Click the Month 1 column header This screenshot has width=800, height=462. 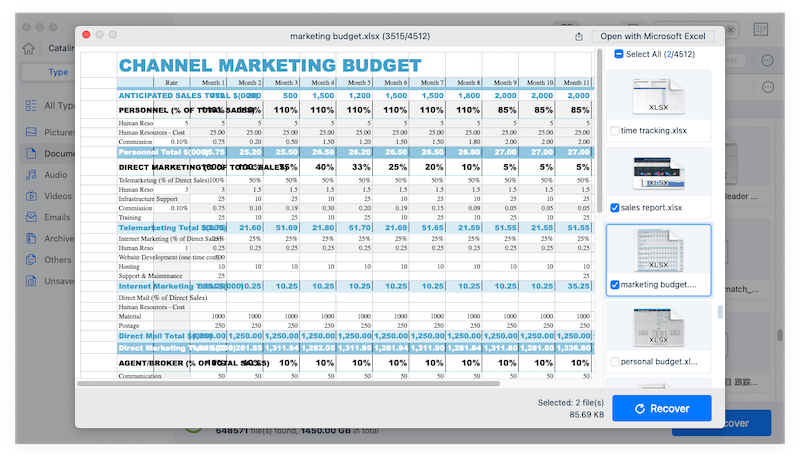click(212, 83)
